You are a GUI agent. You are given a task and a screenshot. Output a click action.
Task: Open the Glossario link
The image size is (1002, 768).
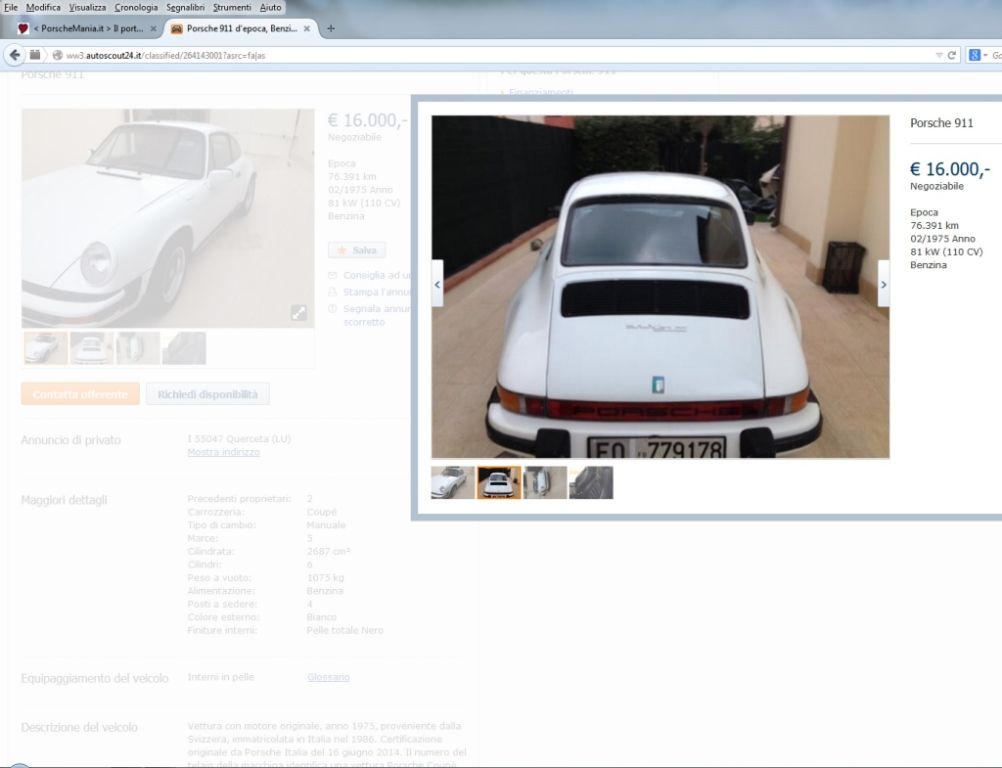[x=328, y=677]
